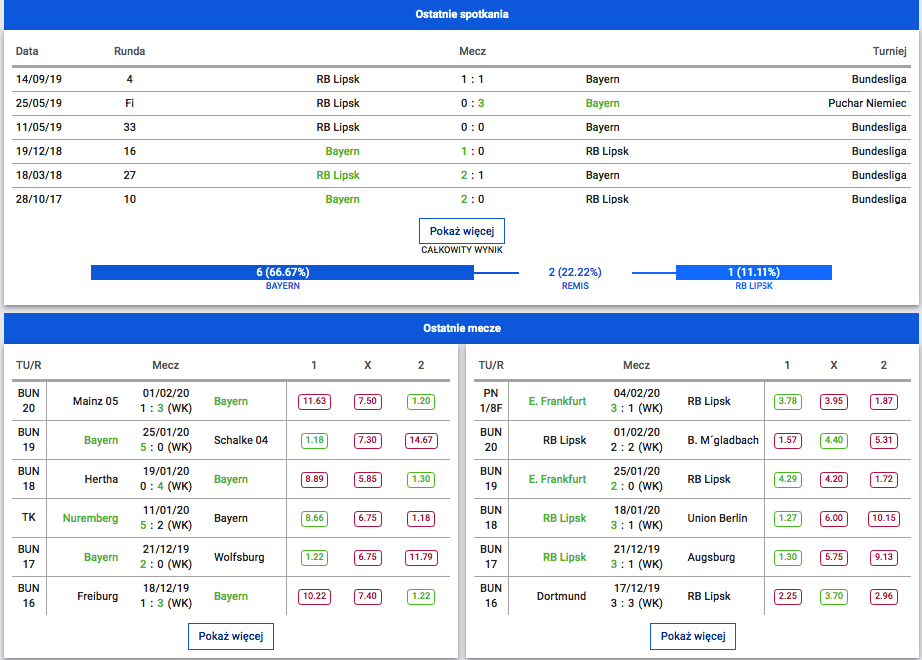
Task: Click Pokaż więcej below the Bayern recent matches
Action: (x=230, y=636)
